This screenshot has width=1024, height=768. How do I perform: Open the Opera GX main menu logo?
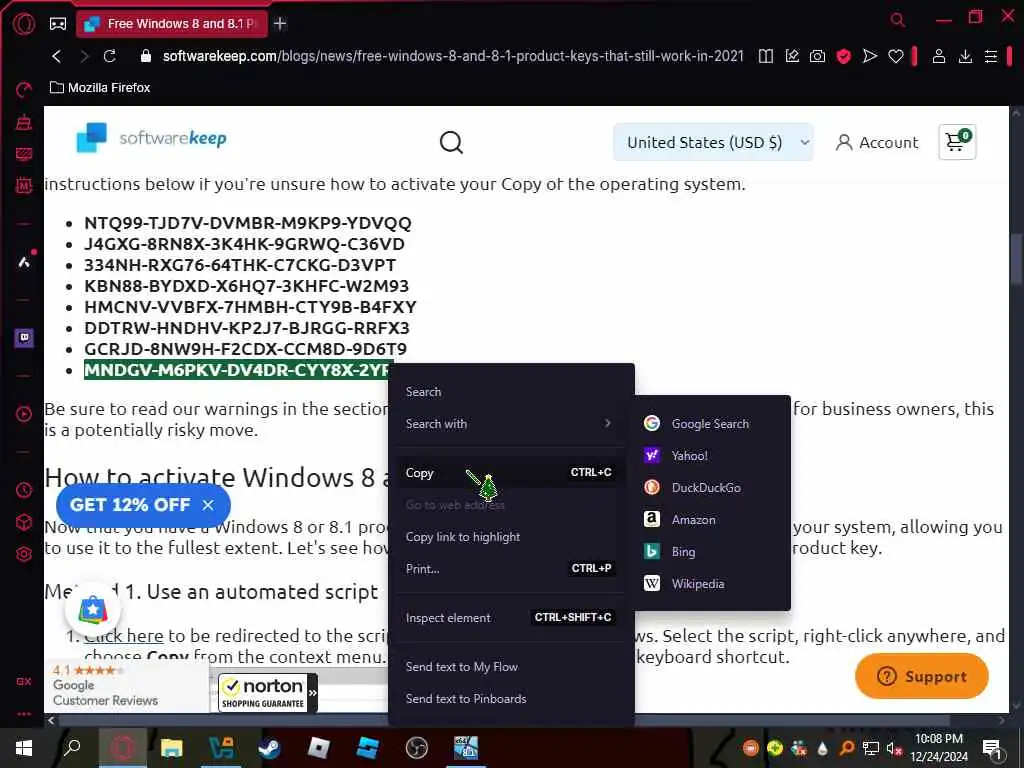24,24
